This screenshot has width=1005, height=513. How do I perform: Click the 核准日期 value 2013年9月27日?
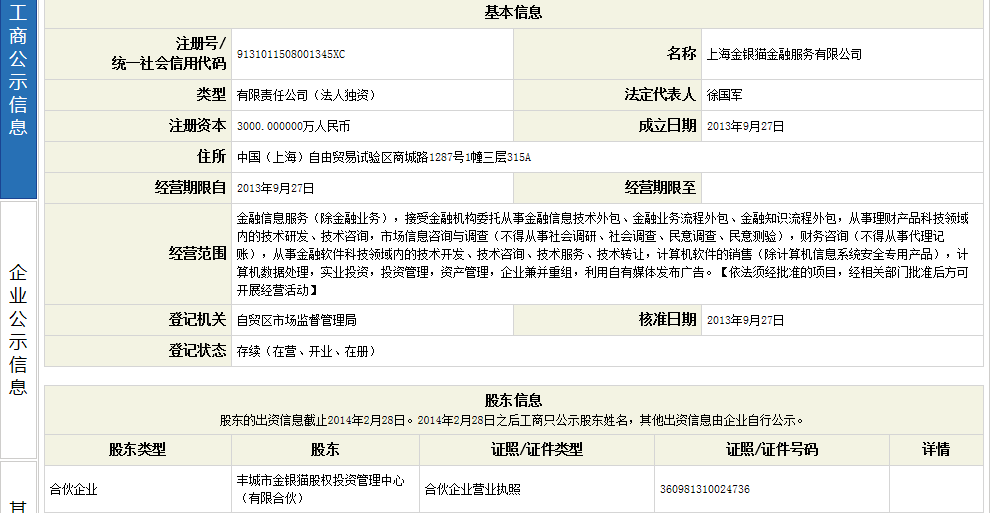[745, 320]
